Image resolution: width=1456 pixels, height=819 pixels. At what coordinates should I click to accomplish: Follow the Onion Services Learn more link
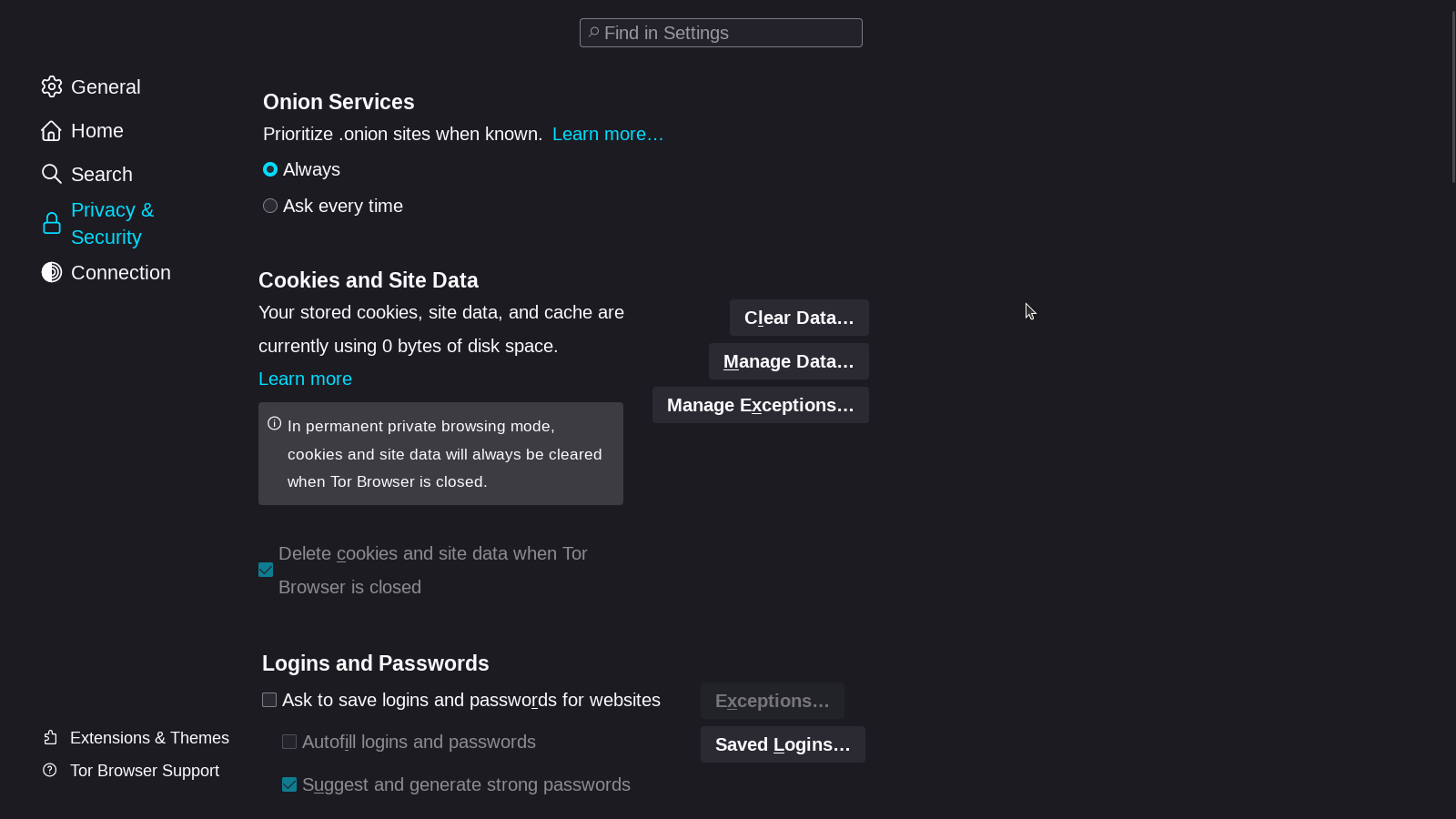tap(608, 134)
